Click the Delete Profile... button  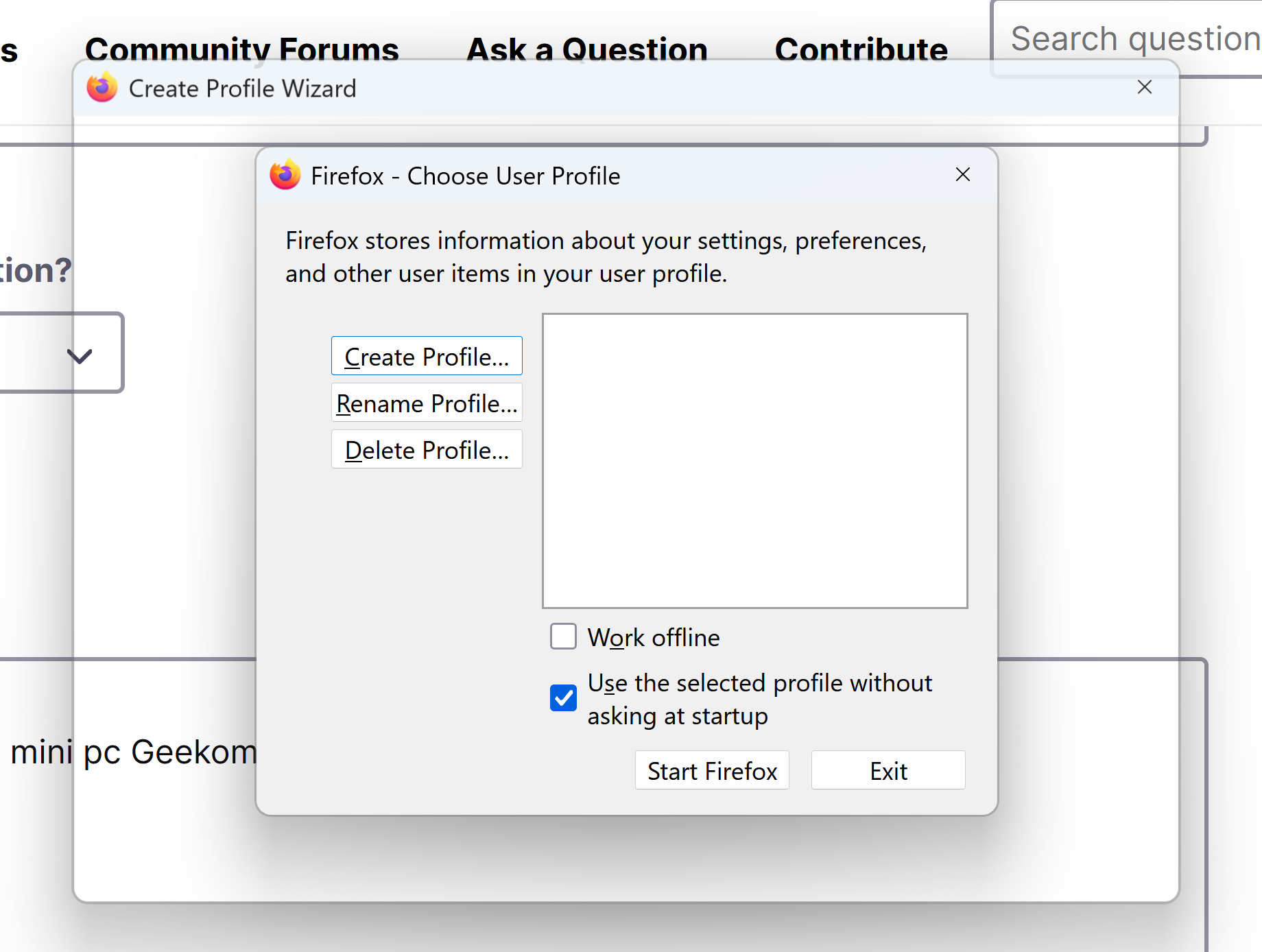(427, 449)
